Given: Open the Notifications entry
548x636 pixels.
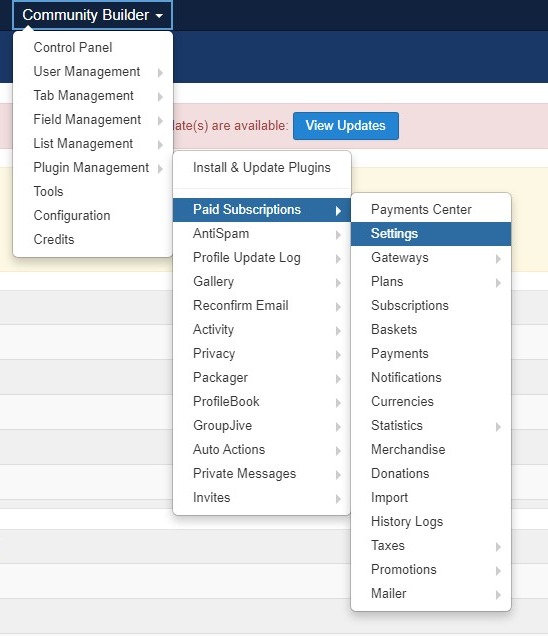Looking at the screenshot, I should [431, 377].
